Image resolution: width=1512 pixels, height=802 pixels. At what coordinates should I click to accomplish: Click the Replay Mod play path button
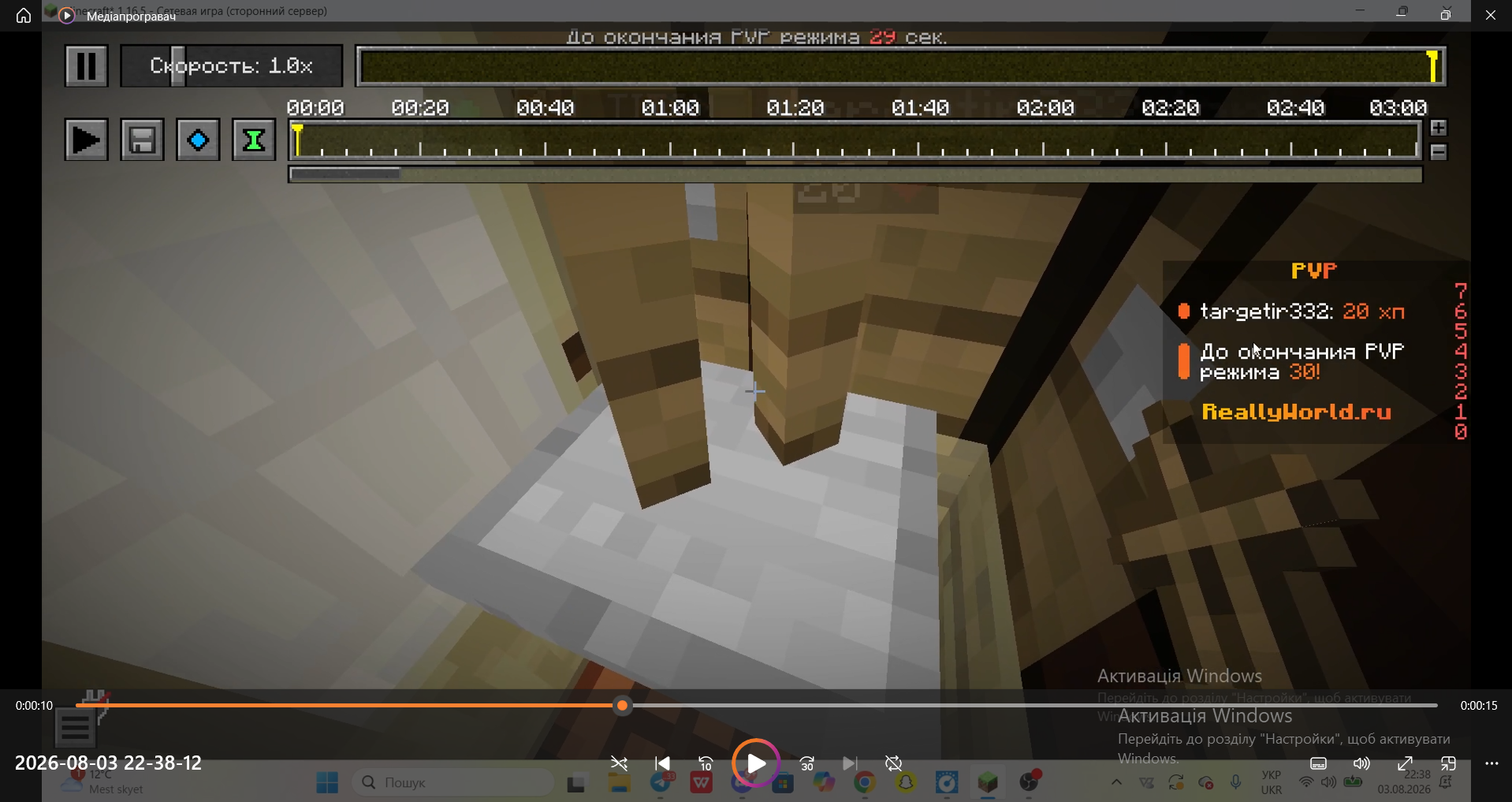pos(86,140)
